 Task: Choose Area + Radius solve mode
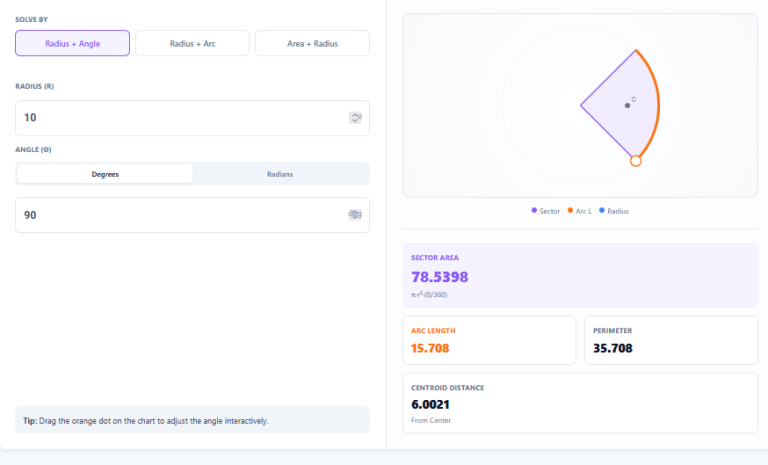[x=312, y=43]
